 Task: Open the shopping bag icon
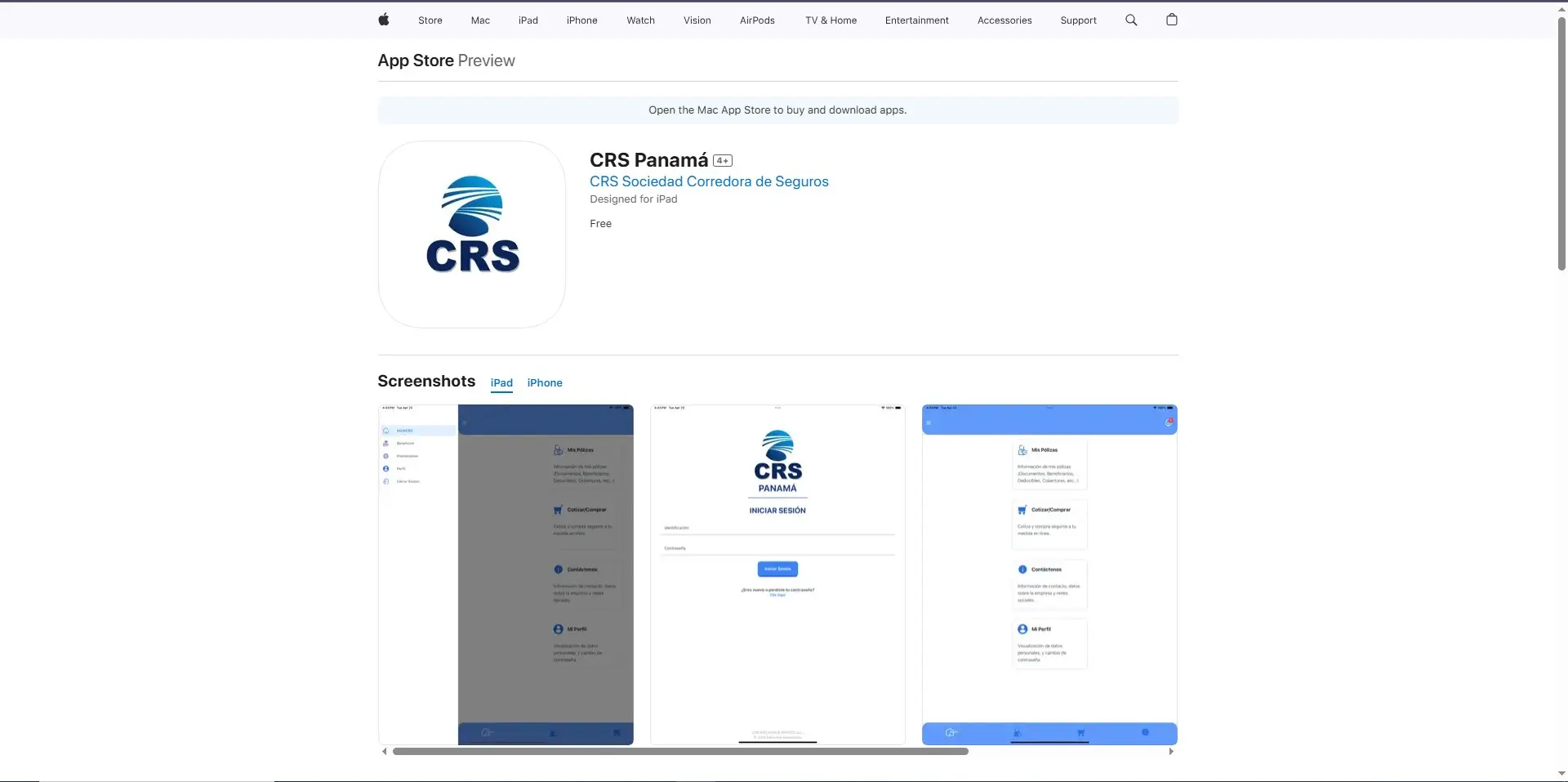click(1172, 20)
